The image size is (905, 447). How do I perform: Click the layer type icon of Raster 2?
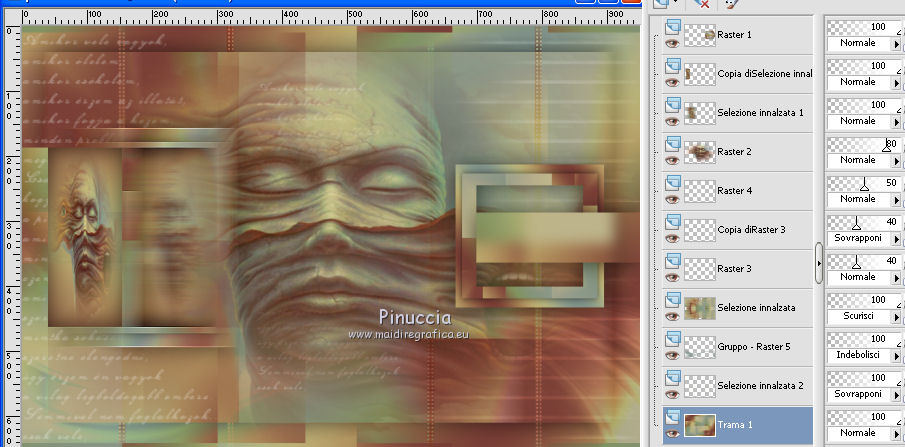672,144
